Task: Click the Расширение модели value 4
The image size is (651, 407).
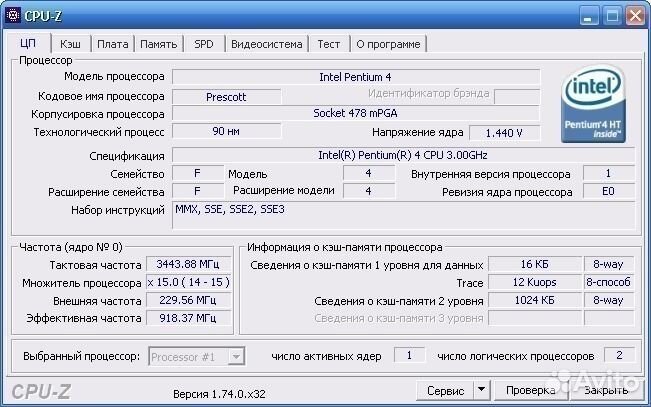Action: click(369, 191)
